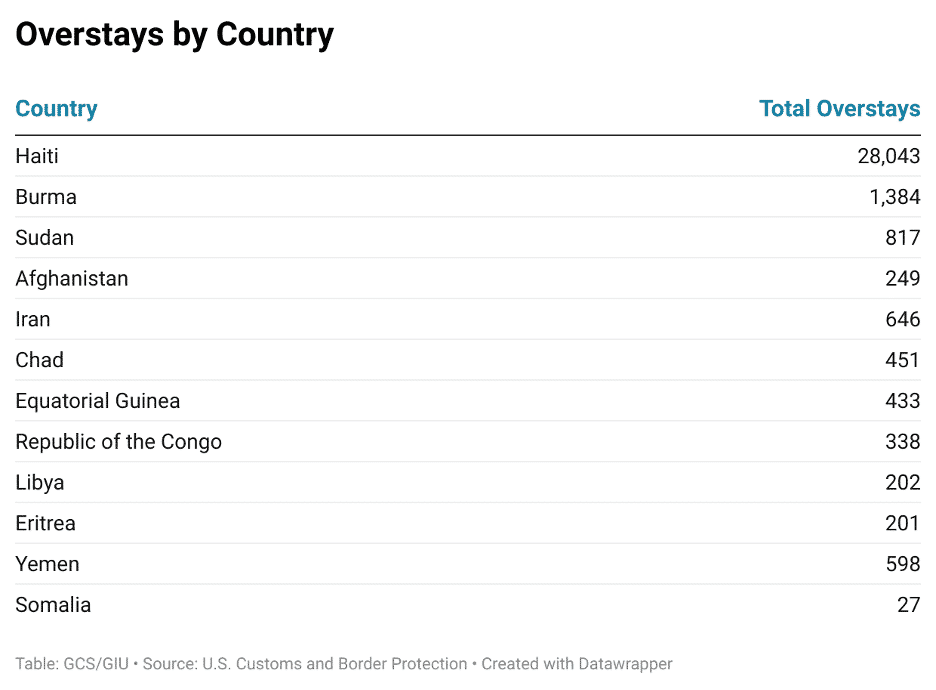The width and height of the screenshot is (936, 690).
Task: Select the Burma row label
Action: (x=46, y=197)
